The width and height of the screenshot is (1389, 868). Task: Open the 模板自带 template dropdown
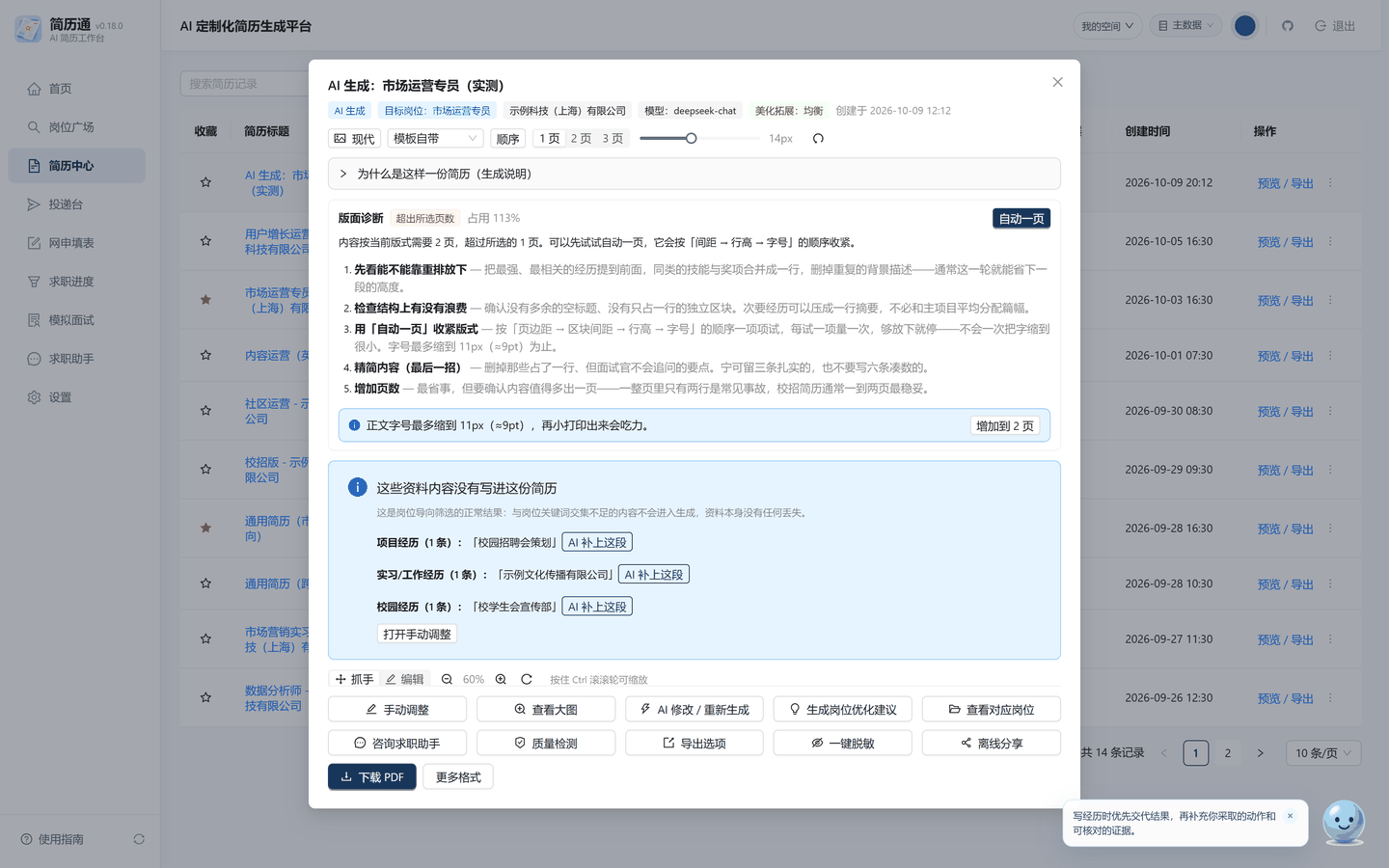coord(435,139)
